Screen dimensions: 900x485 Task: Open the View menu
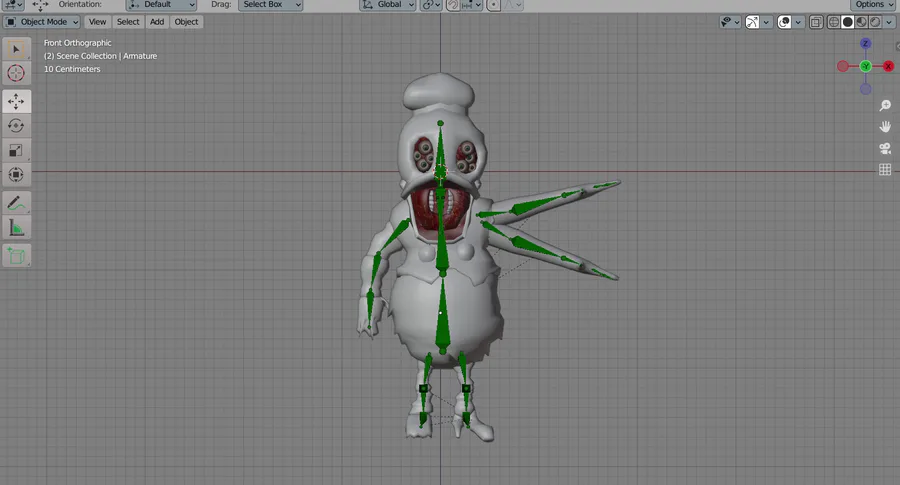click(97, 22)
